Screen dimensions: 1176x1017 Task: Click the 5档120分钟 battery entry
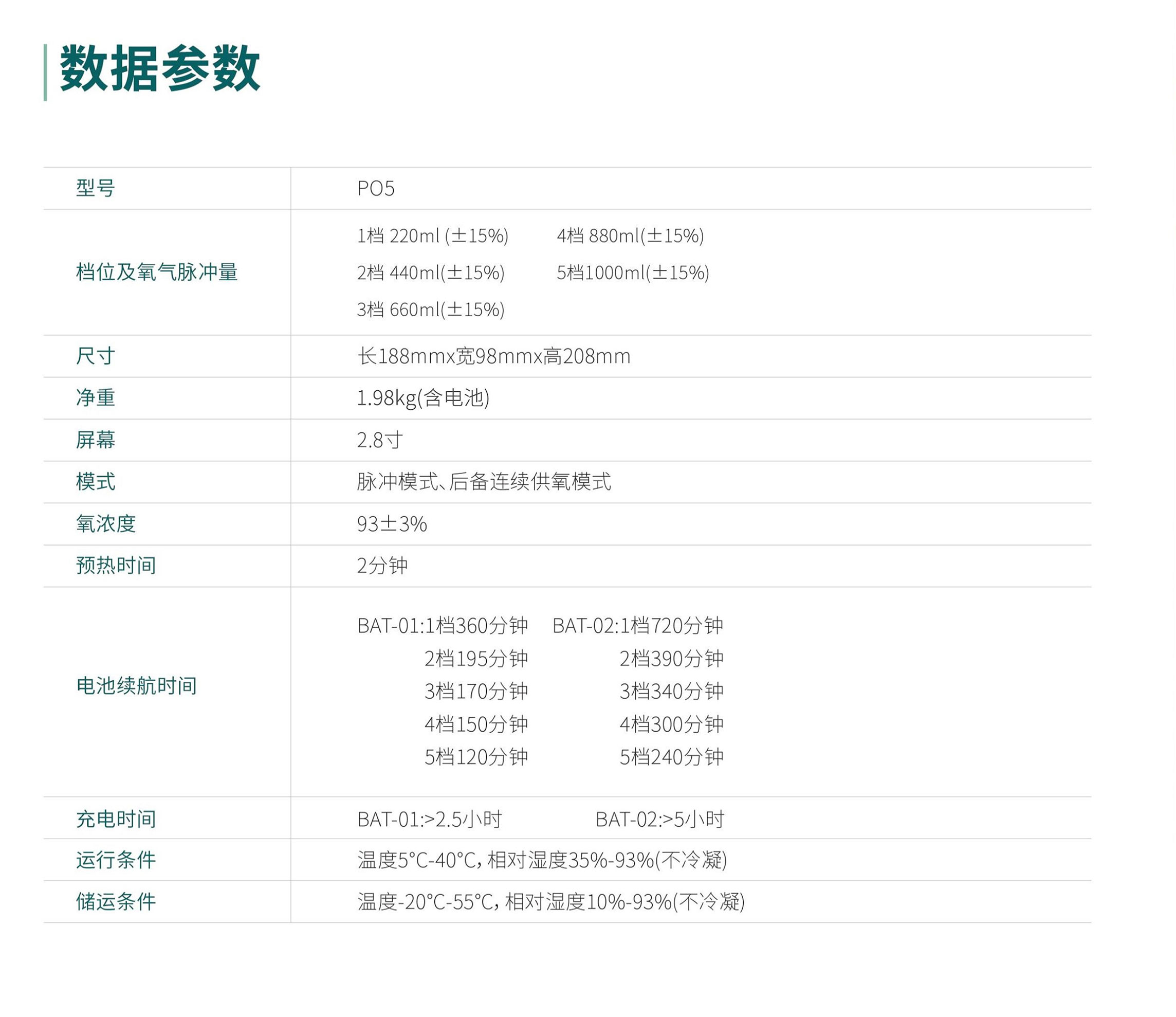[476, 757]
